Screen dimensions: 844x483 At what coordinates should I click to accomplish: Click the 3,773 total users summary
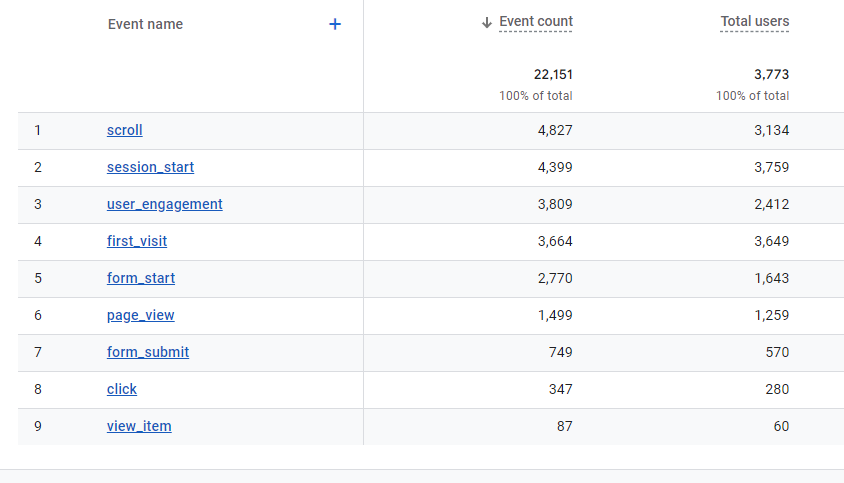coord(771,74)
